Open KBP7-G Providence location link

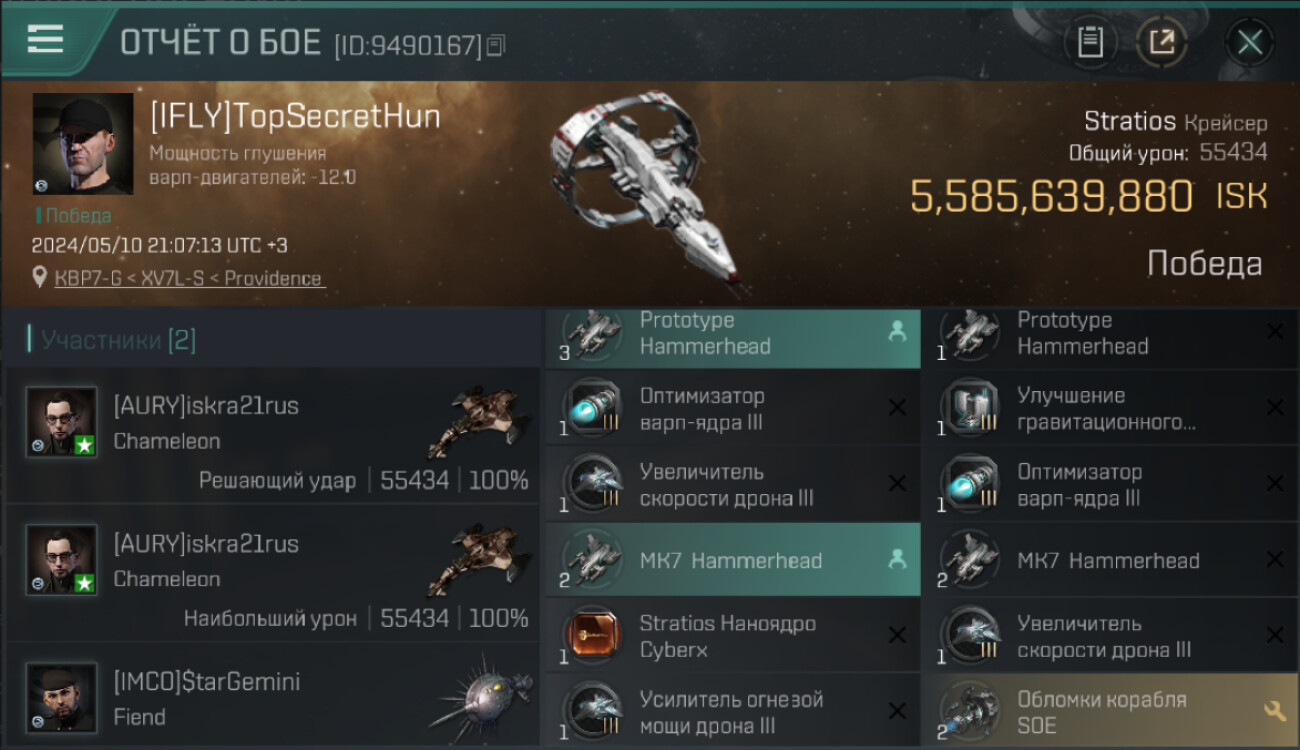click(188, 278)
